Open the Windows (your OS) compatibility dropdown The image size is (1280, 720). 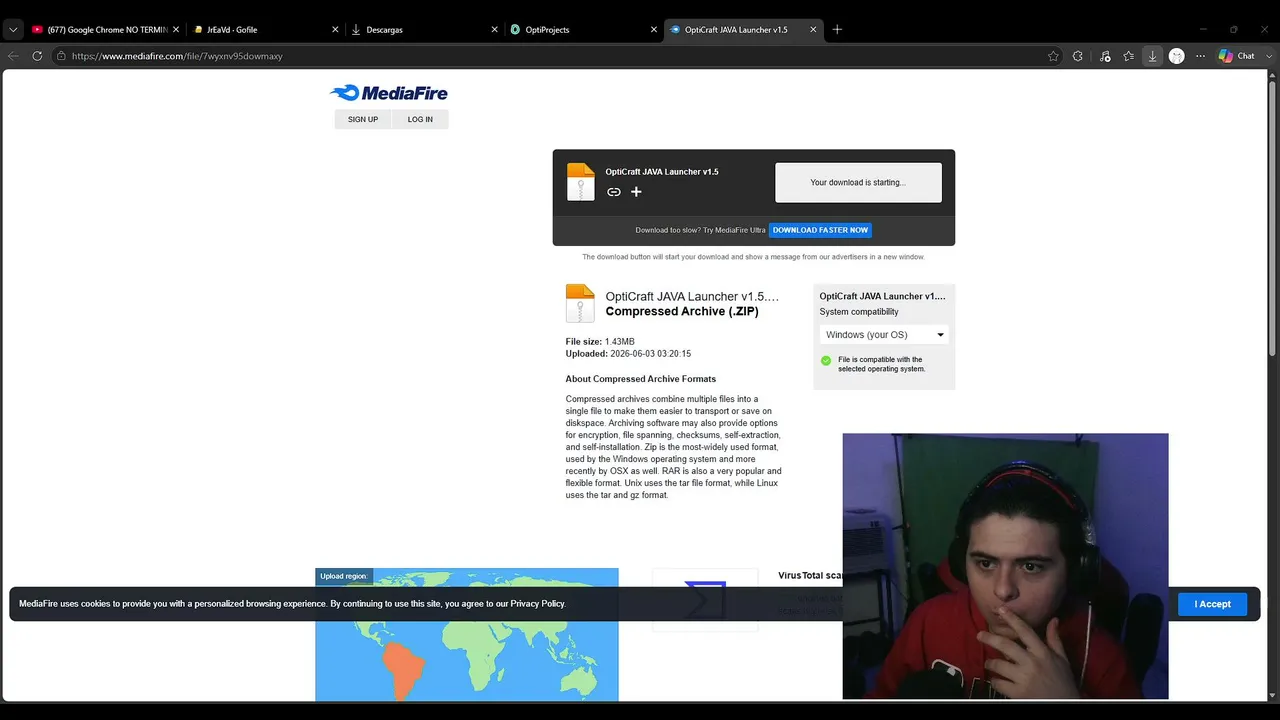[884, 335]
